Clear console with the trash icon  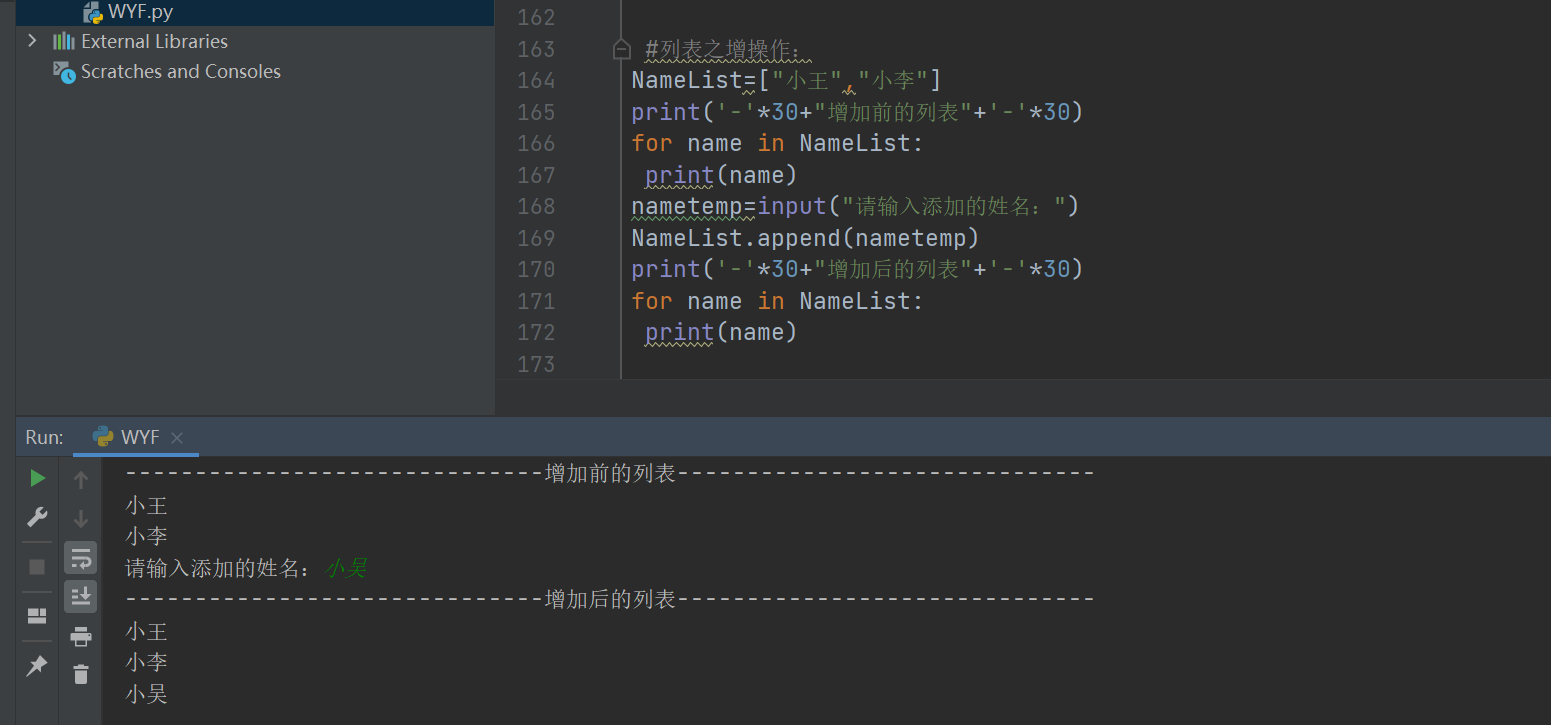[81, 674]
